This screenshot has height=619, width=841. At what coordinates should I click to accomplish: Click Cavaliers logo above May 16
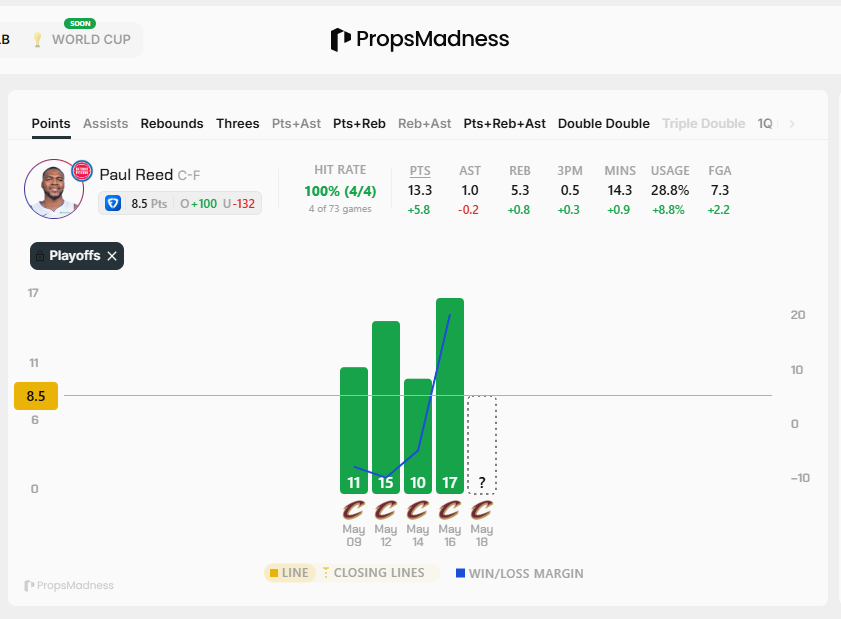coord(450,510)
